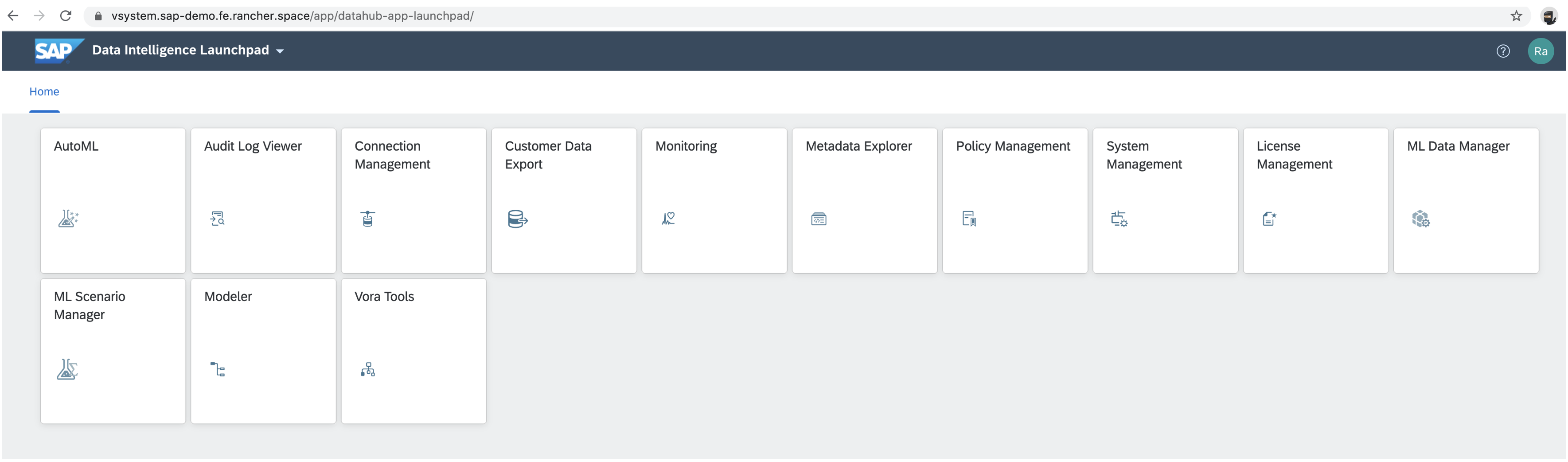Click the System Management gear icon
The image size is (1568, 462).
(x=1119, y=219)
